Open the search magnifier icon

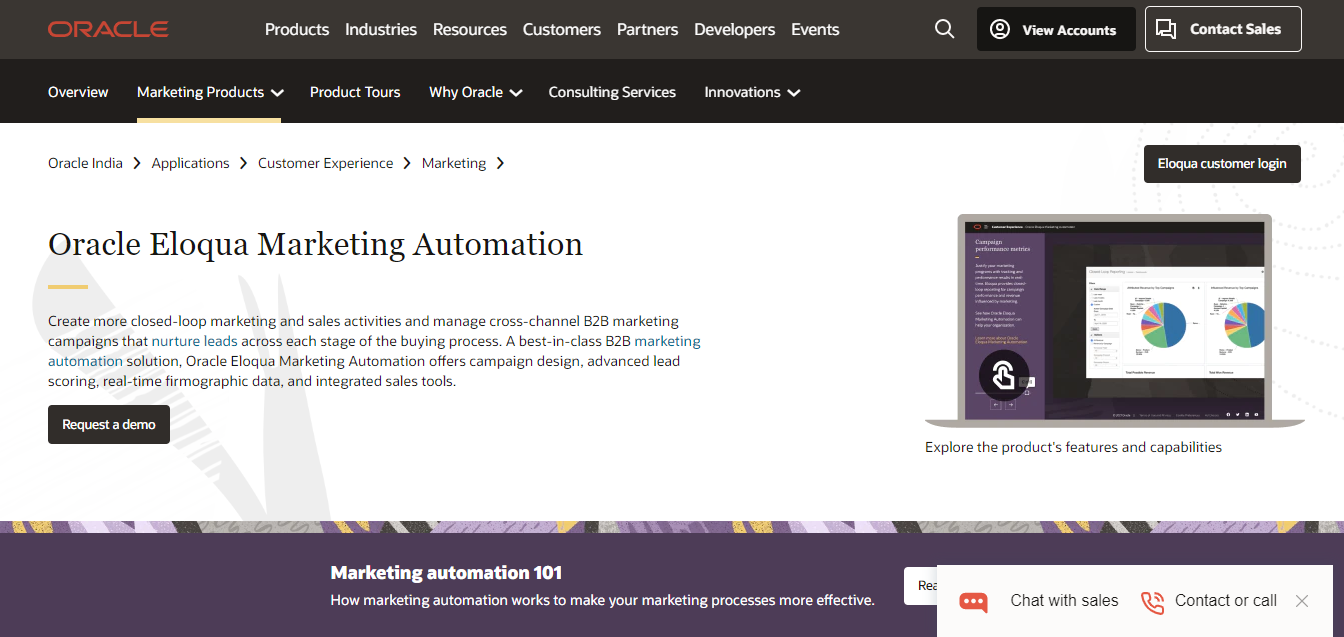[x=944, y=29]
